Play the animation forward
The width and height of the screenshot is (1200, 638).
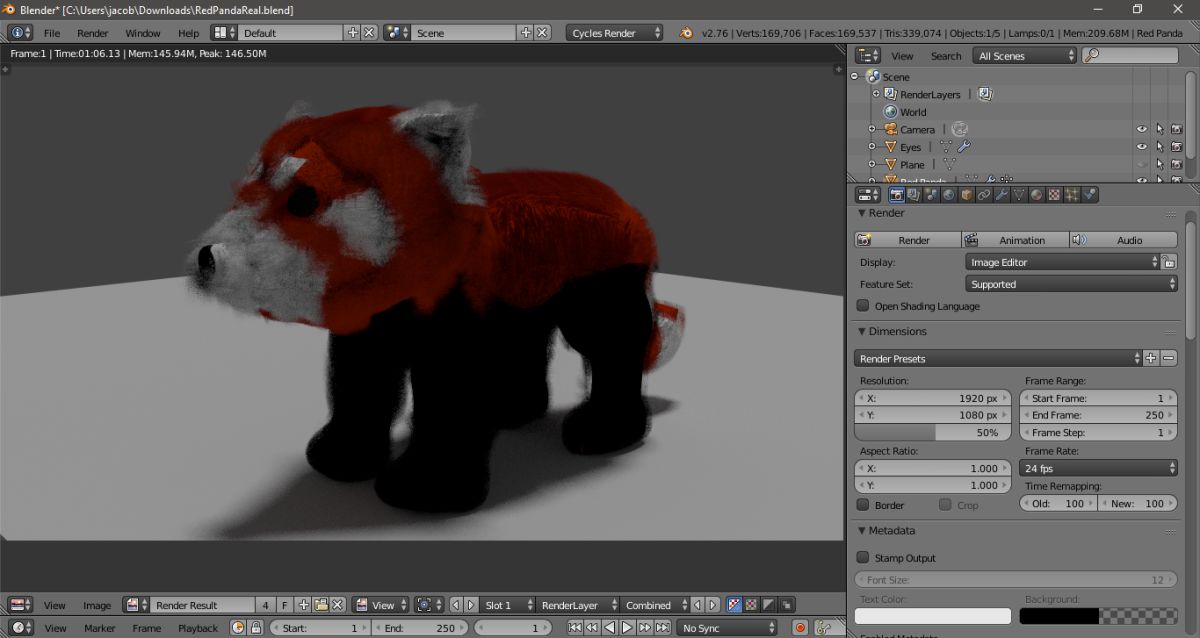[x=626, y=628]
